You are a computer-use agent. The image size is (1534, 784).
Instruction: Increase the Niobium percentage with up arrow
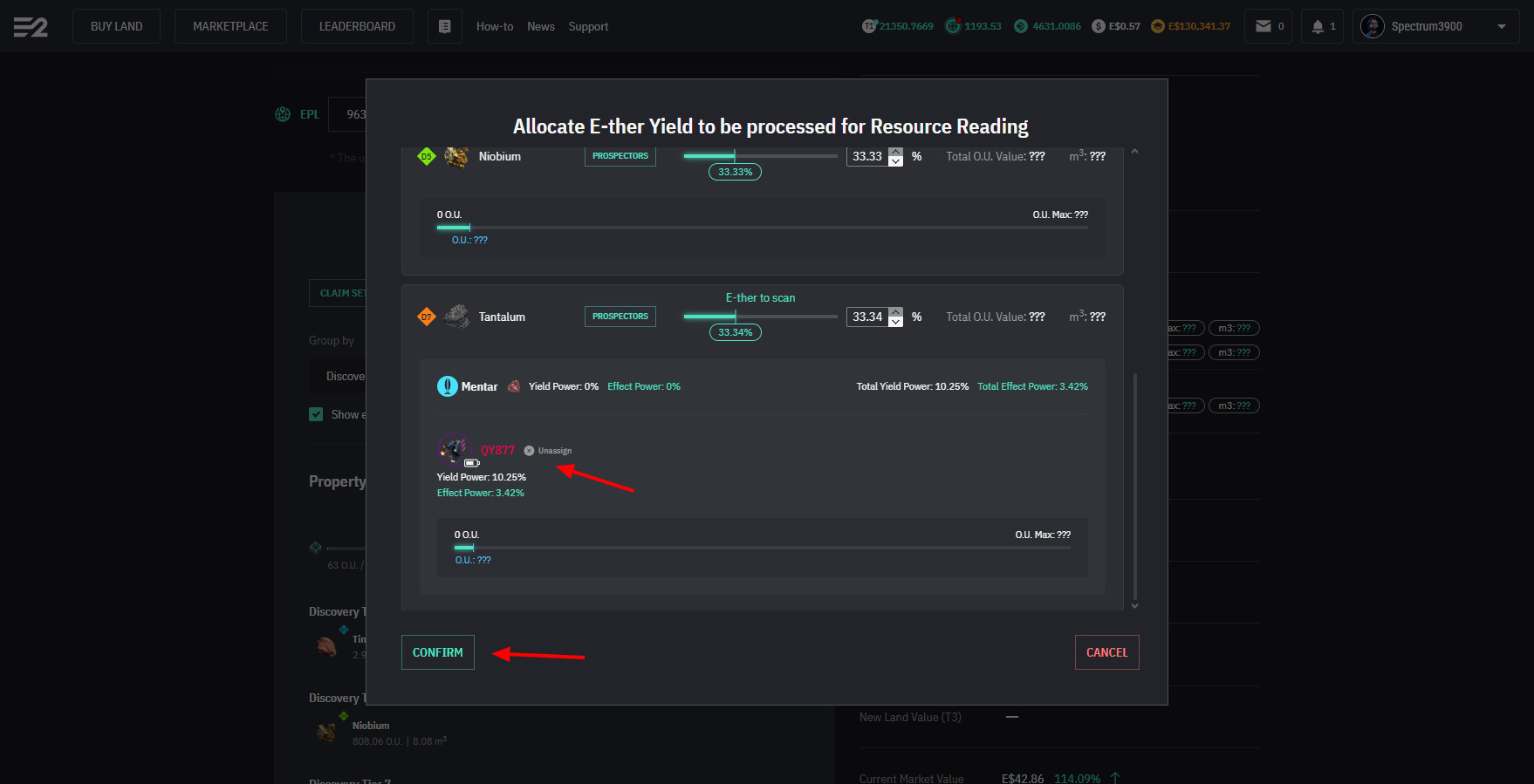point(896,152)
